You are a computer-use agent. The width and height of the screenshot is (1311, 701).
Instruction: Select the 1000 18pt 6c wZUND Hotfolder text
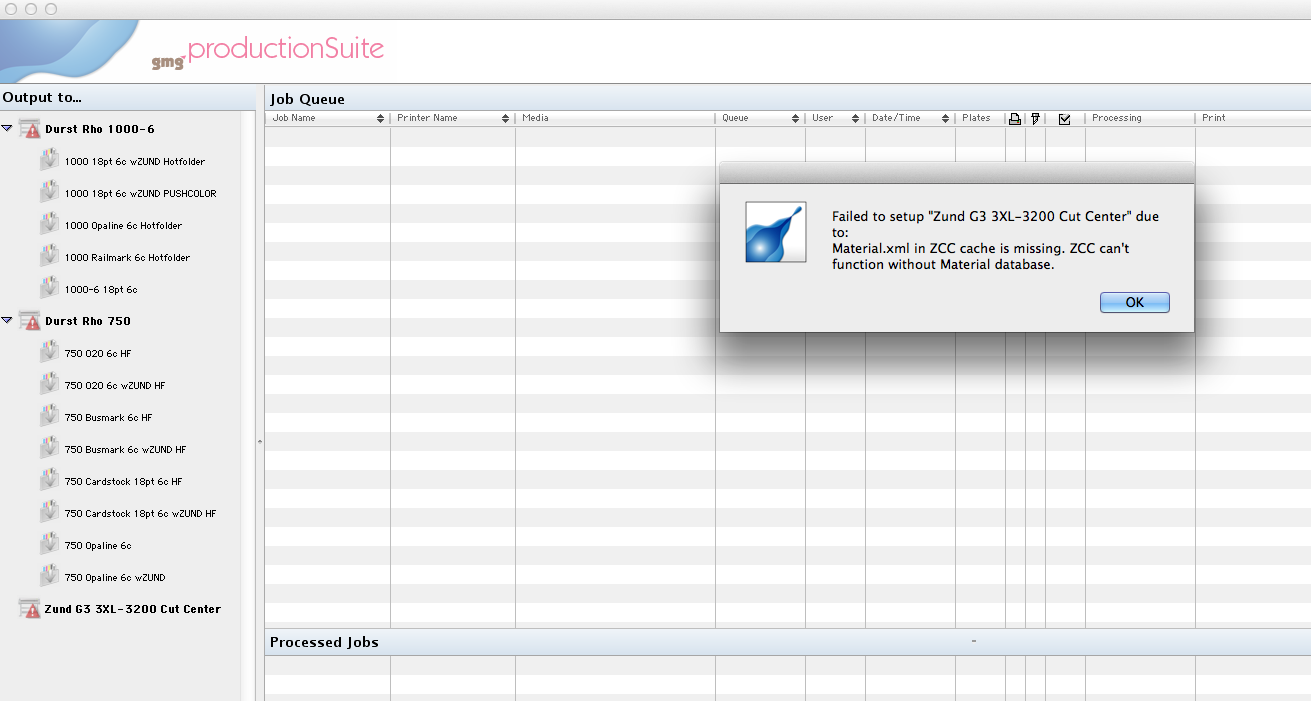135,161
